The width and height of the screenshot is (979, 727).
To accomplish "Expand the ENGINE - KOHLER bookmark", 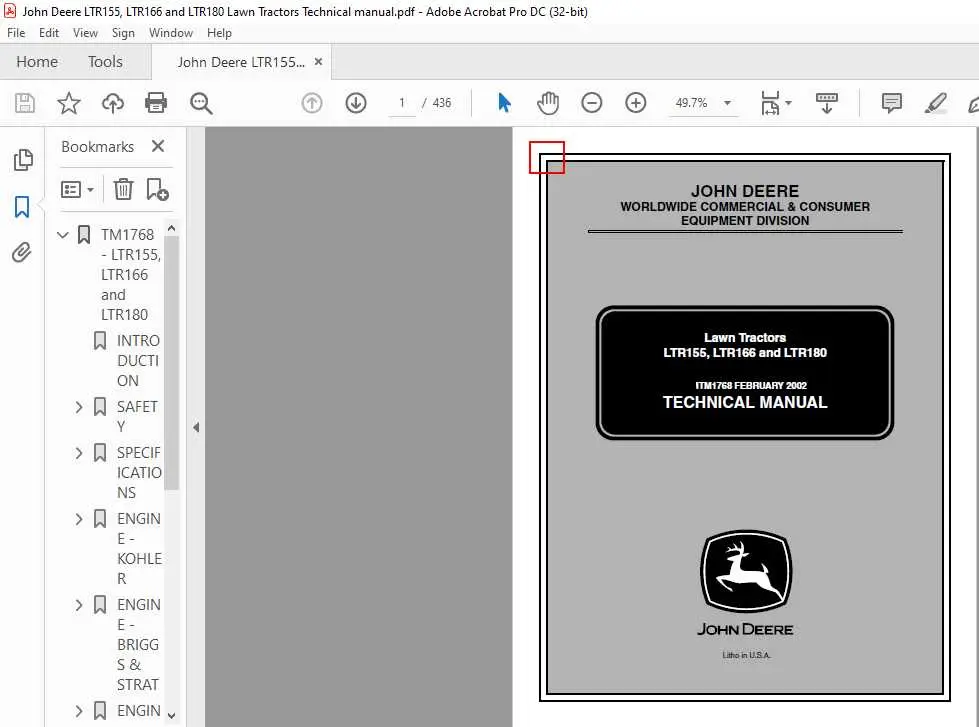I will tap(79, 519).
